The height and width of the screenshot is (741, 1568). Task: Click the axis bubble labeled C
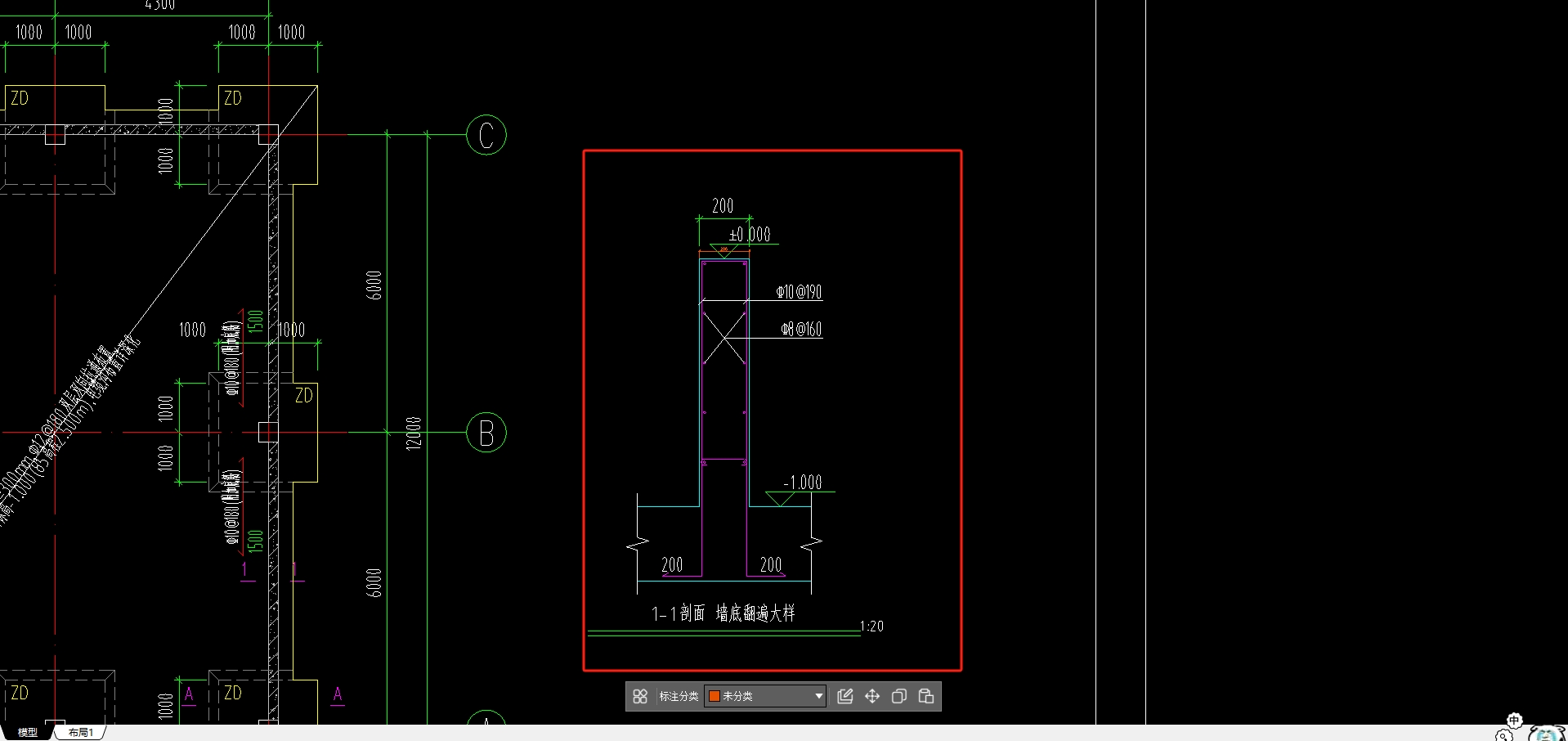tap(486, 135)
